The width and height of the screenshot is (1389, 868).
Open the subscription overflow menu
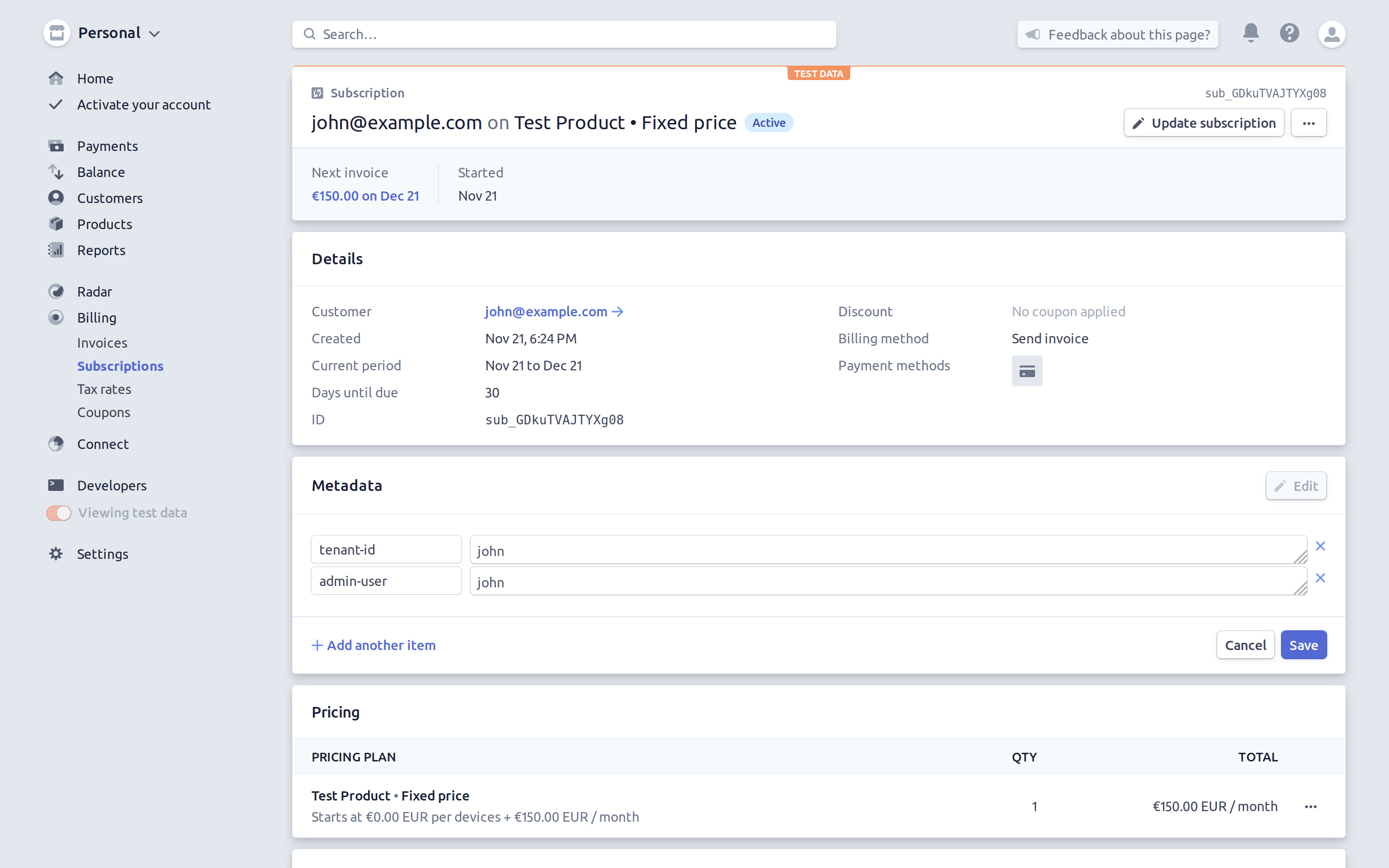click(x=1308, y=122)
